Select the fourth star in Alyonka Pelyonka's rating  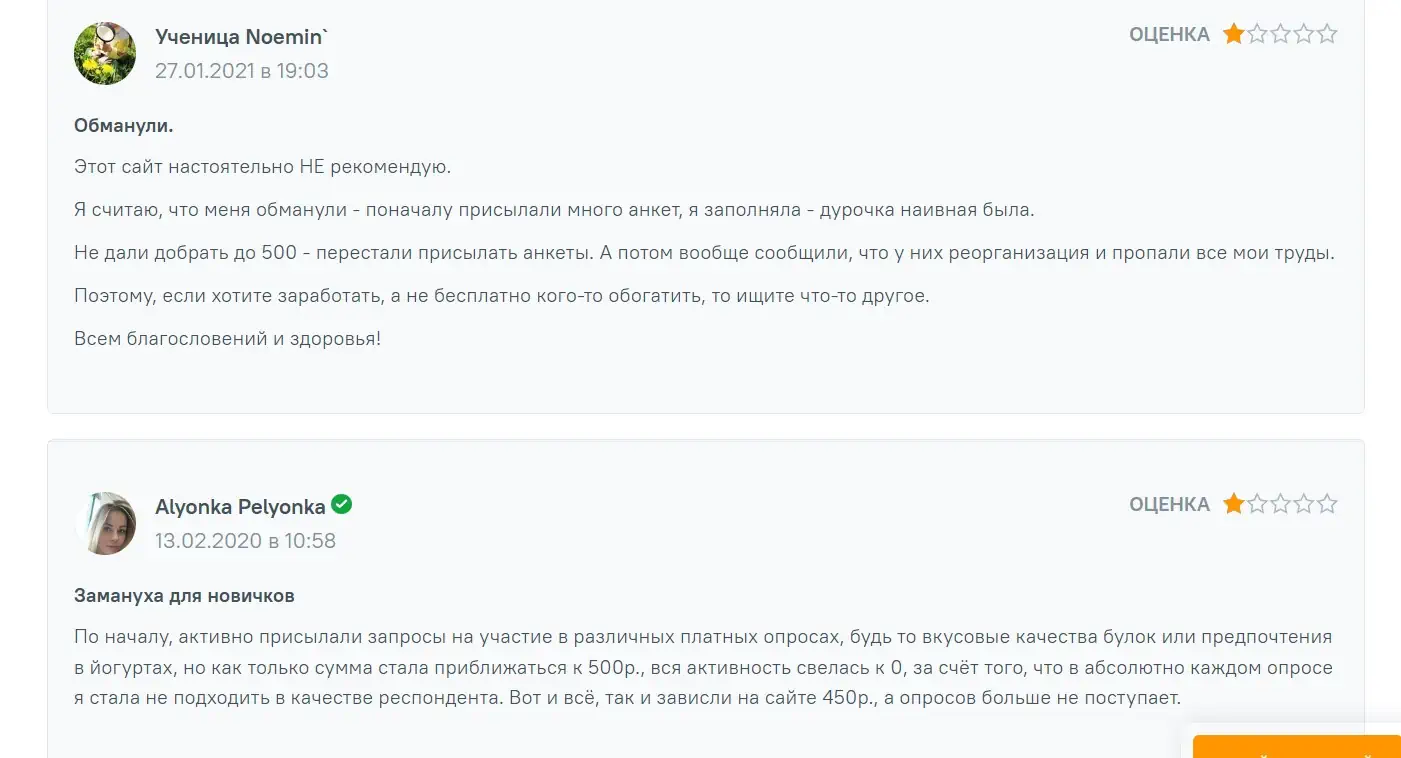(1304, 503)
